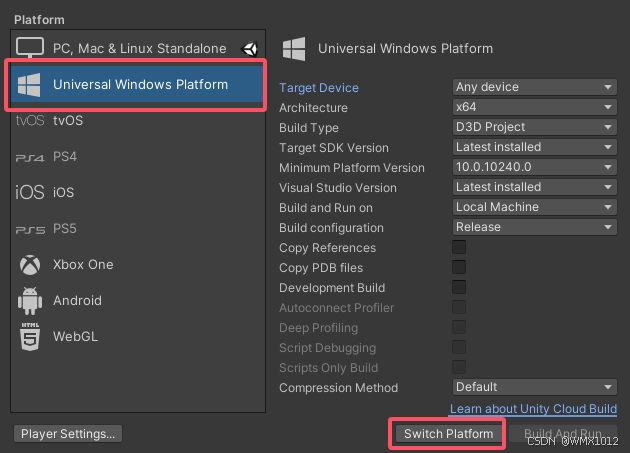Click the tvOS platform icon
The height and width of the screenshot is (453, 630).
coord(30,121)
